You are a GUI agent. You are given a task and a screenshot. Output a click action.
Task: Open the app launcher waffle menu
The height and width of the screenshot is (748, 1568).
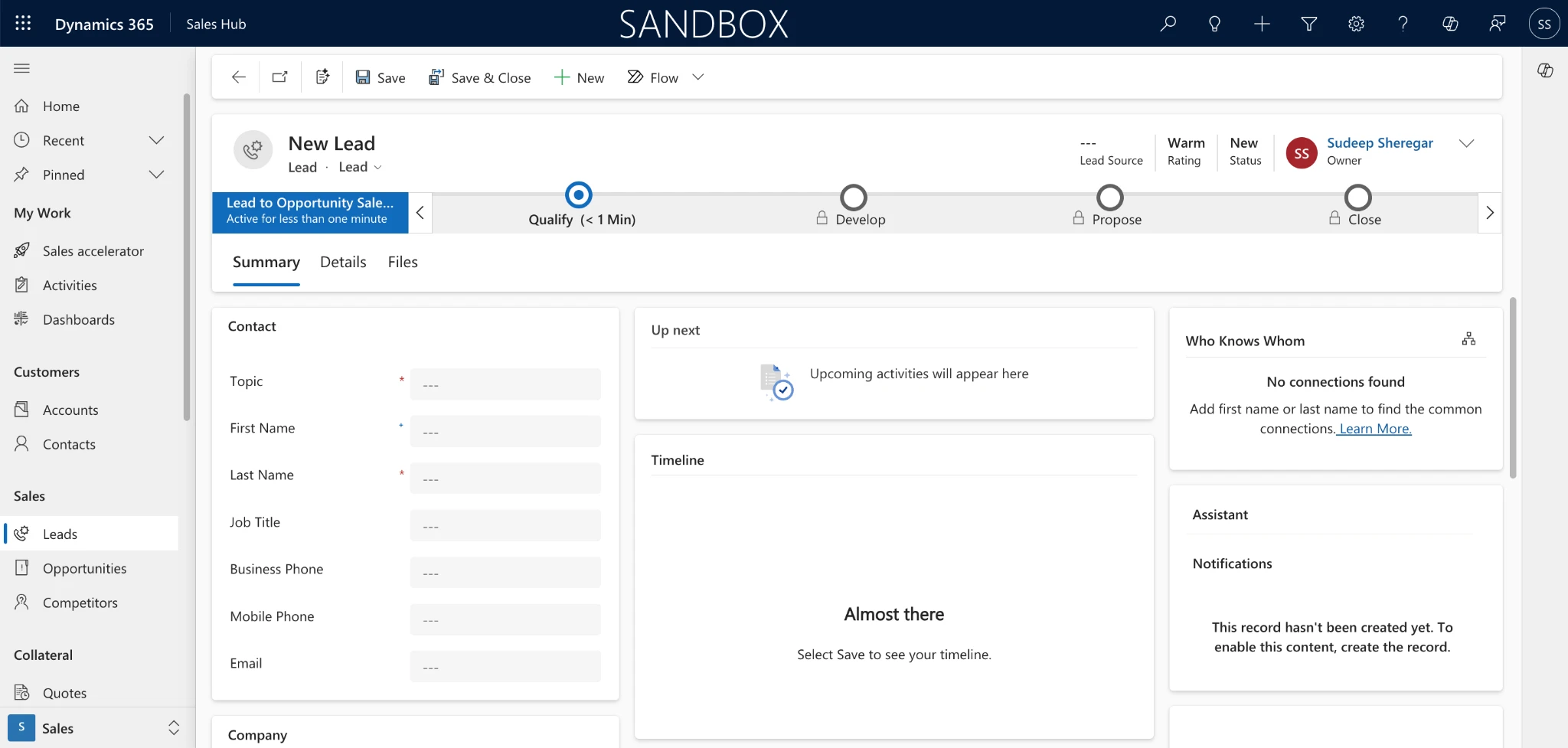[23, 23]
